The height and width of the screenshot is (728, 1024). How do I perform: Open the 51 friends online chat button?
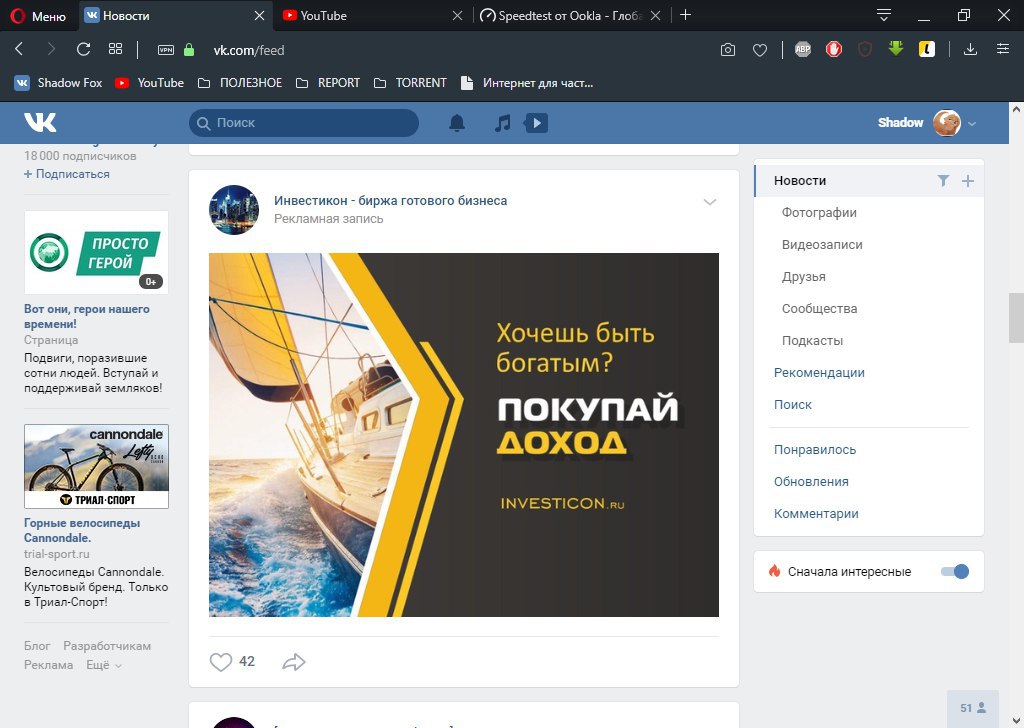[973, 708]
